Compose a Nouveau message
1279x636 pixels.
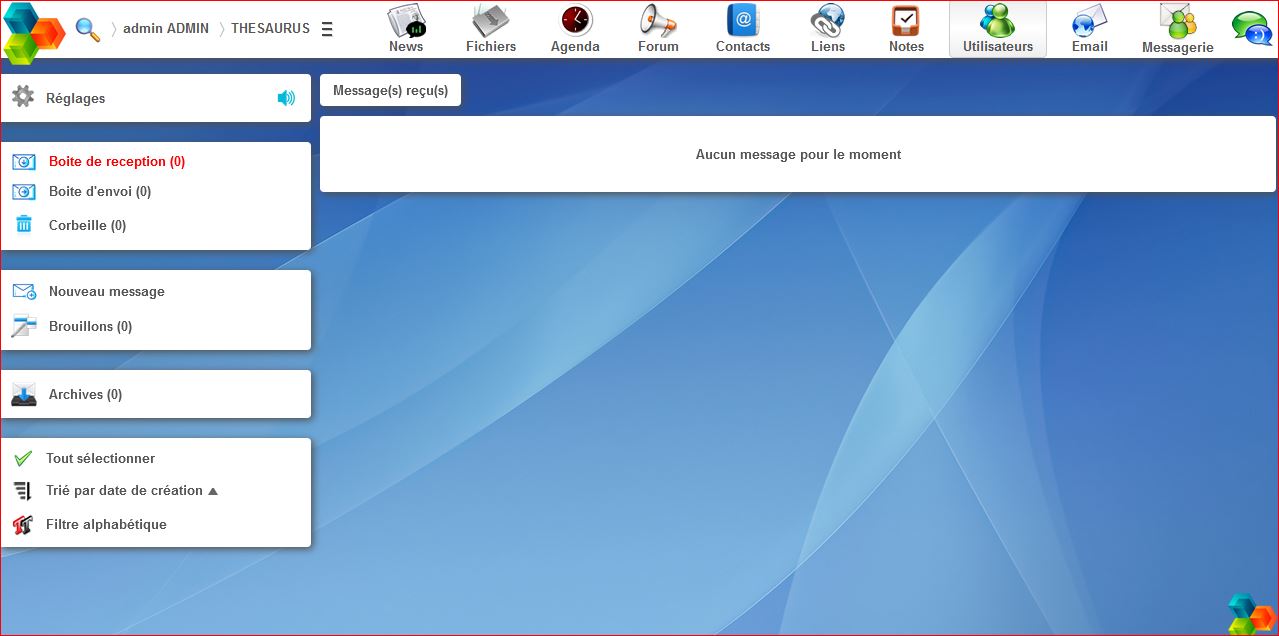107,291
